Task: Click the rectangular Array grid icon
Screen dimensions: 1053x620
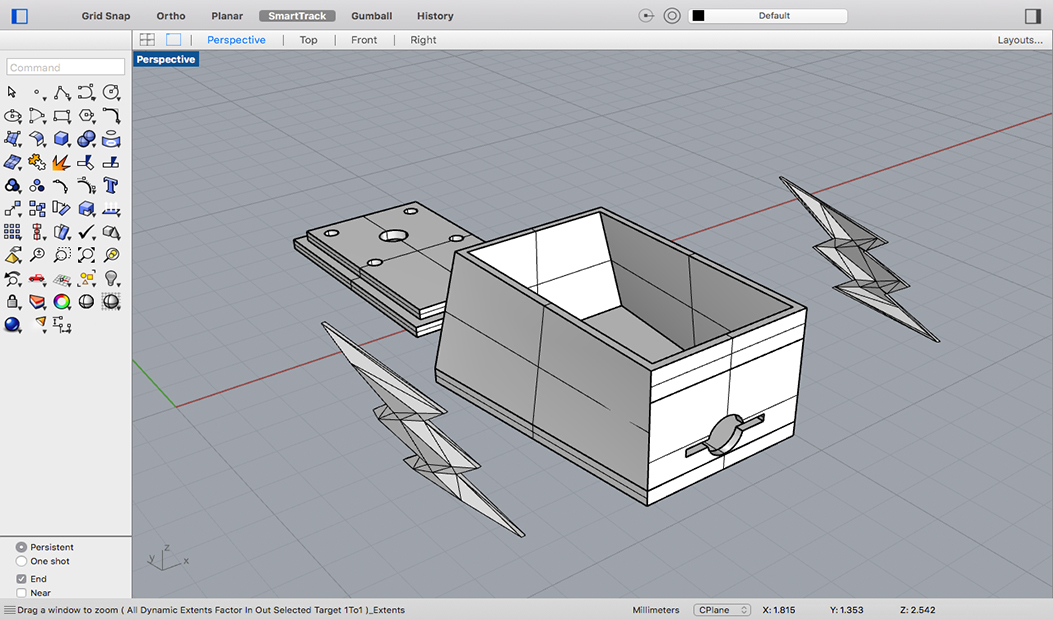Action: point(12,232)
